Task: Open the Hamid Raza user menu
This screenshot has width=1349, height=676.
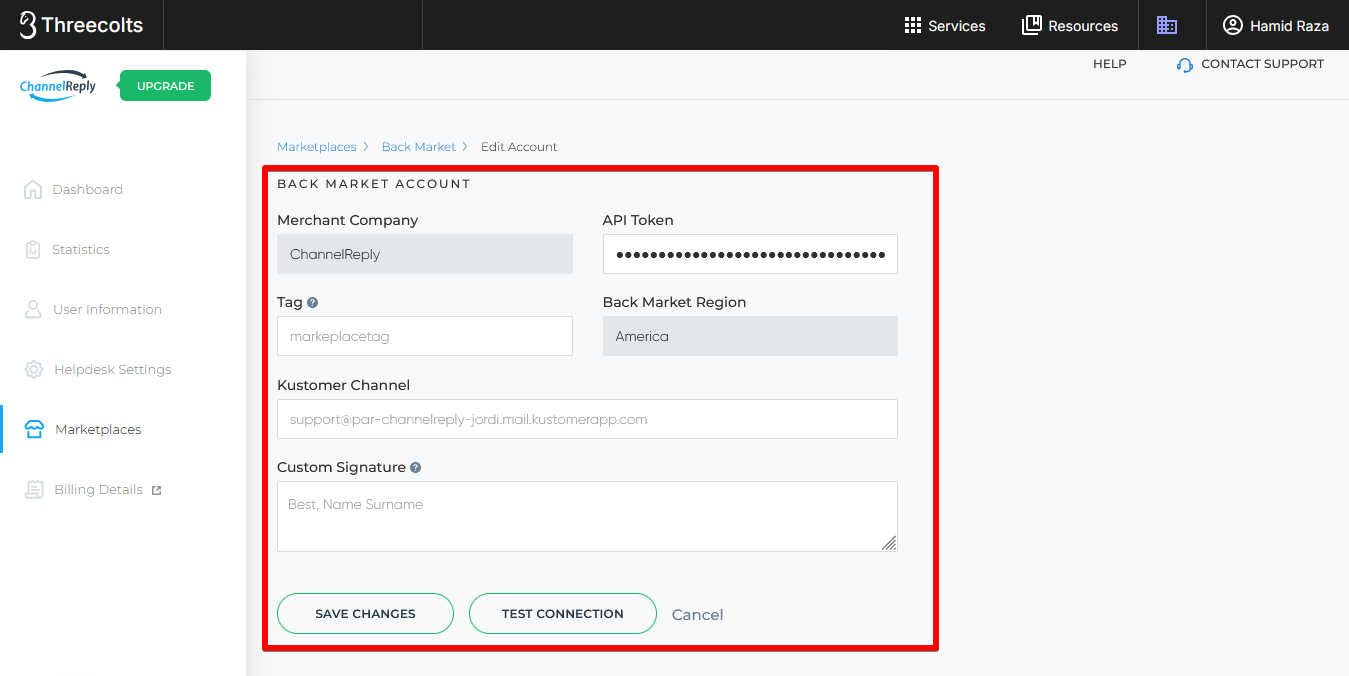Action: pyautogui.click(x=1276, y=26)
